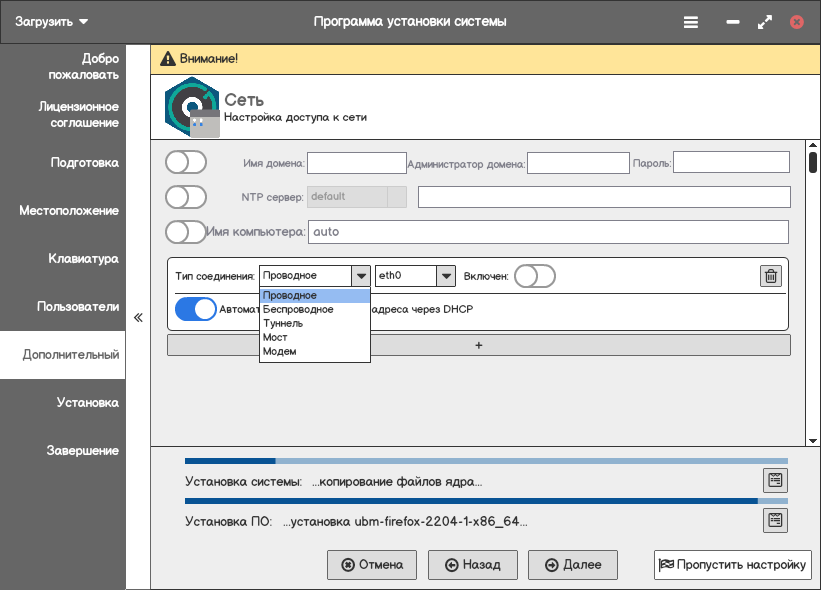Viewport: 821px width, 590px height.
Task: Enable the domain name toggle
Action: point(186,162)
